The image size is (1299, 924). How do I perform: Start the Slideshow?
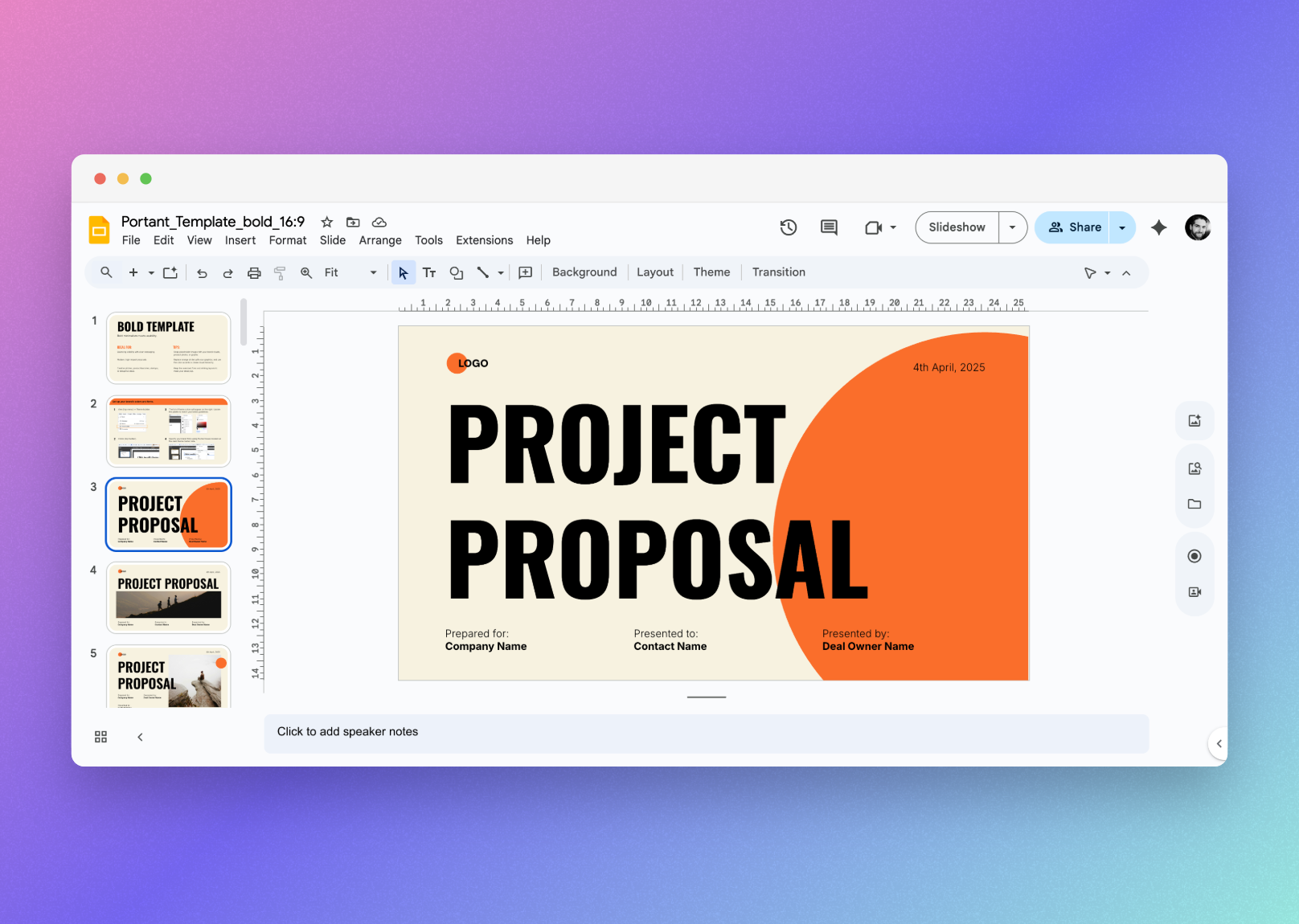tap(957, 227)
